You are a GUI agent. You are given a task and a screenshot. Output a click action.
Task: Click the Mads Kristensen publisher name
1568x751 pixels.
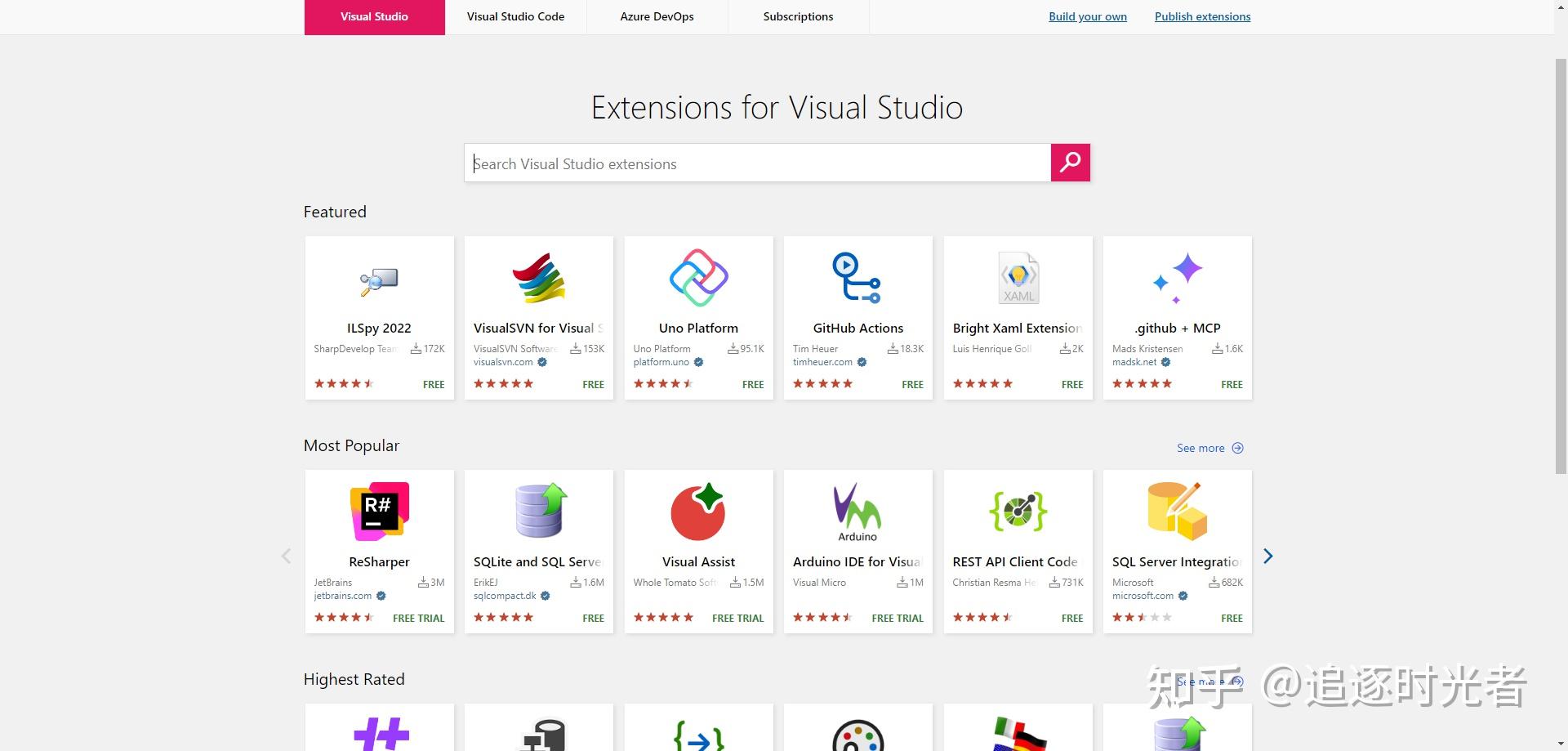(1147, 349)
